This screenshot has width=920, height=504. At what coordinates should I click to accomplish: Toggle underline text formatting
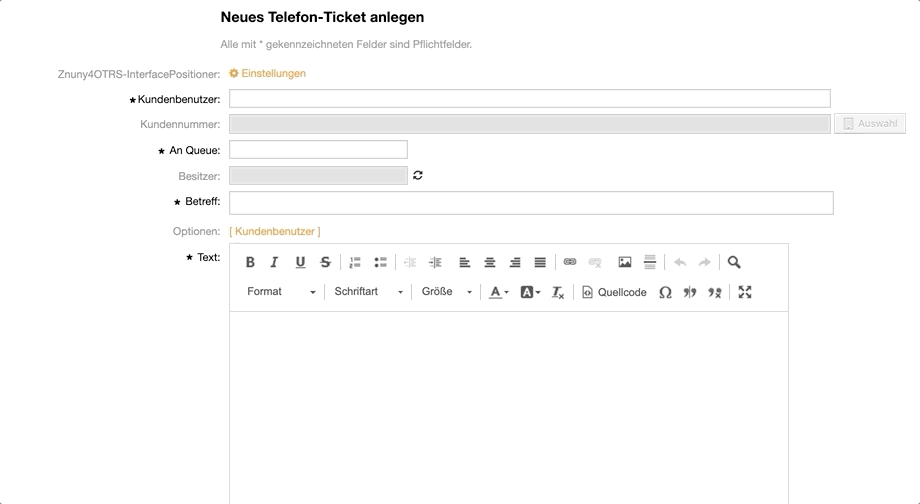[x=300, y=262]
